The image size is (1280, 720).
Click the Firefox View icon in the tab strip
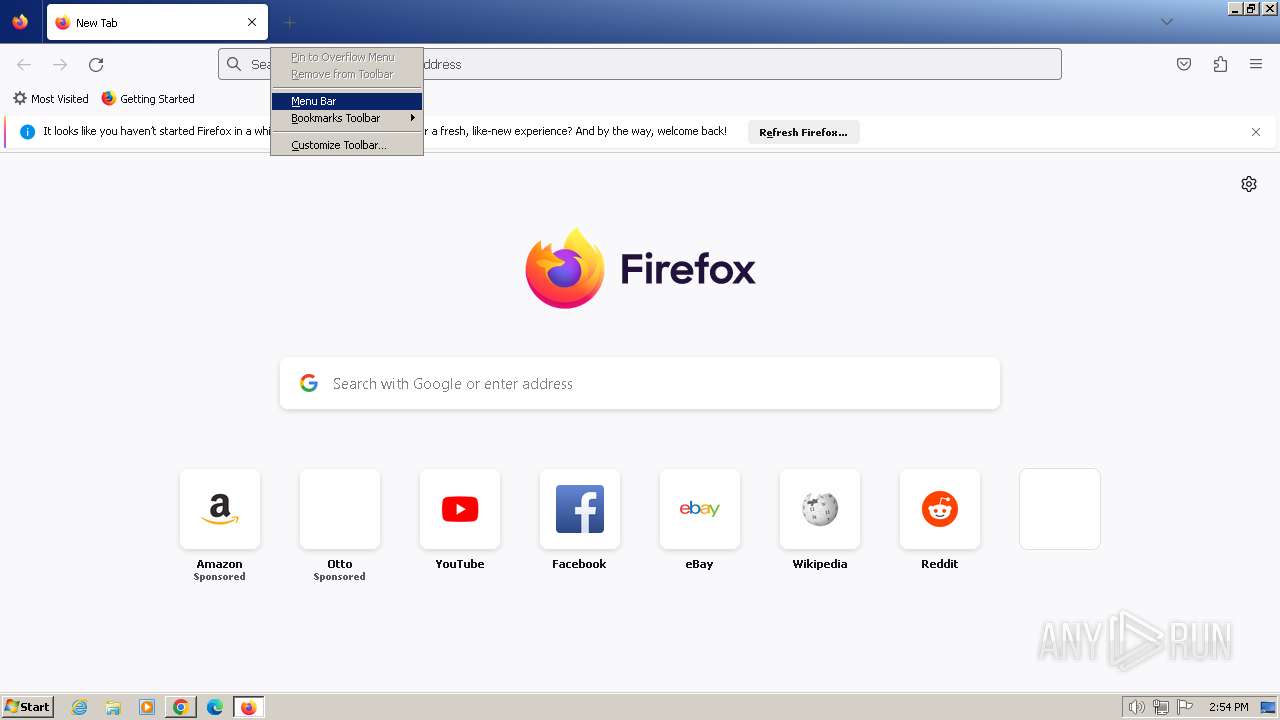point(20,22)
